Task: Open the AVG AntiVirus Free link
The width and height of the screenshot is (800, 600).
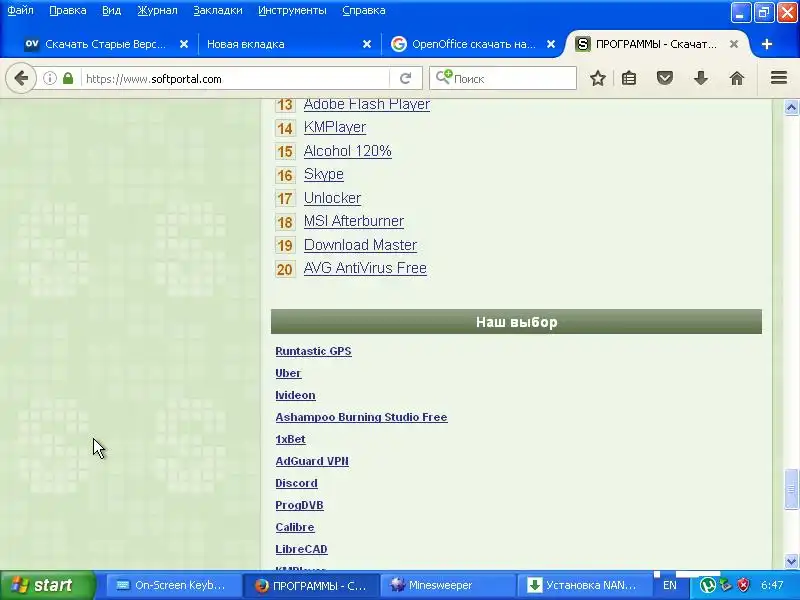Action: pyautogui.click(x=365, y=268)
